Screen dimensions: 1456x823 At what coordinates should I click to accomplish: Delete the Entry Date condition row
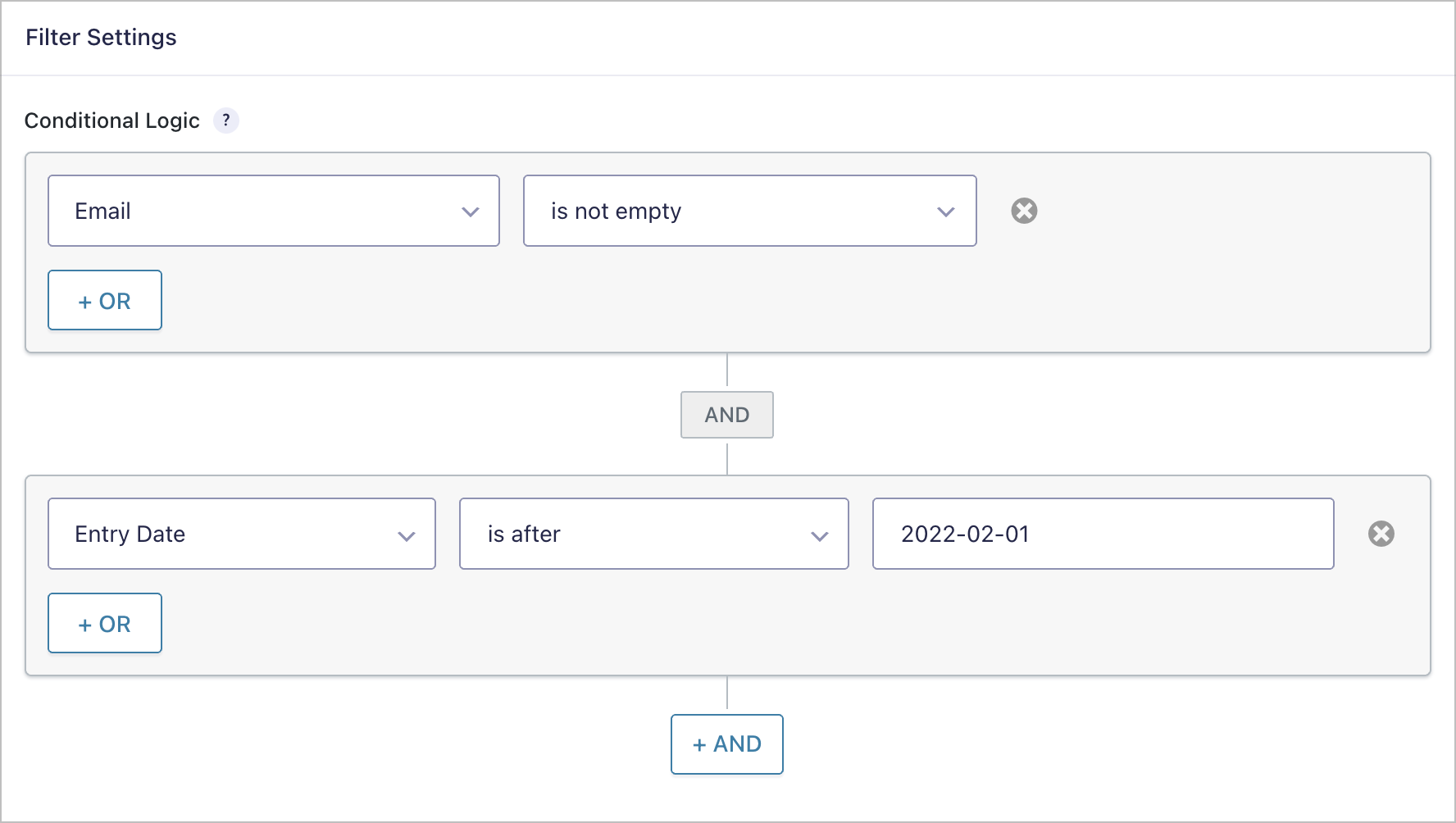tap(1381, 534)
